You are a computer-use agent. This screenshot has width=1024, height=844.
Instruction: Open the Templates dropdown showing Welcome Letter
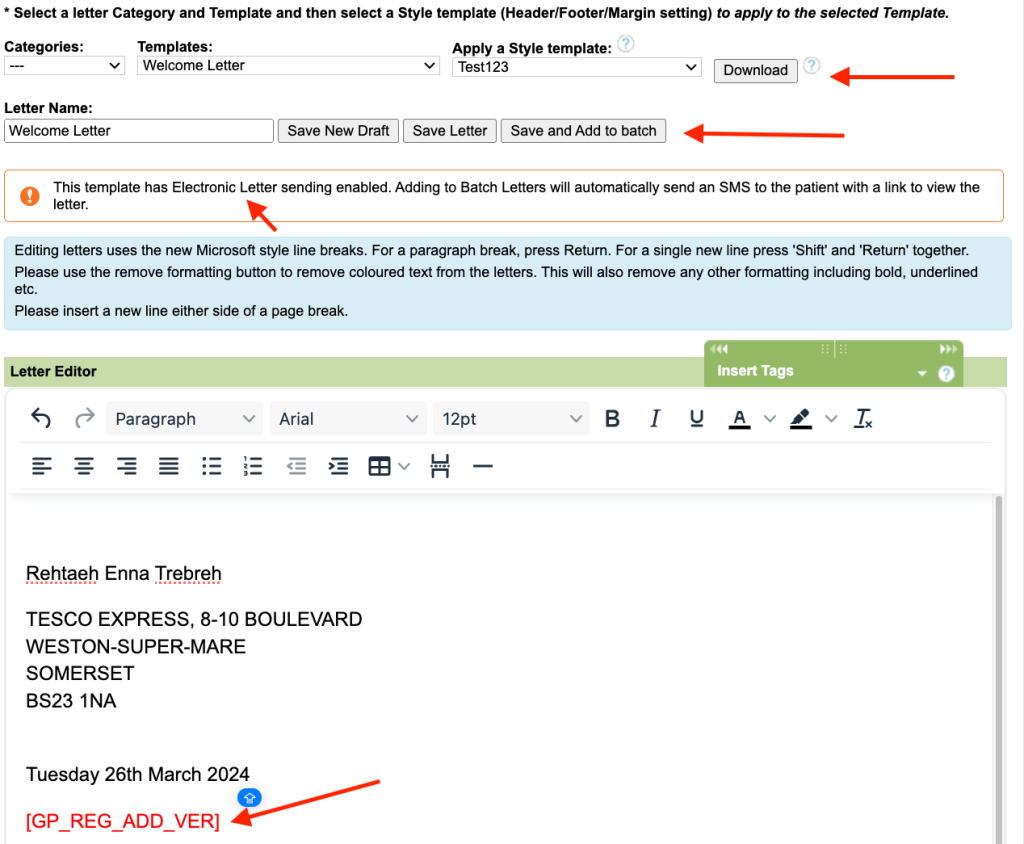point(288,66)
